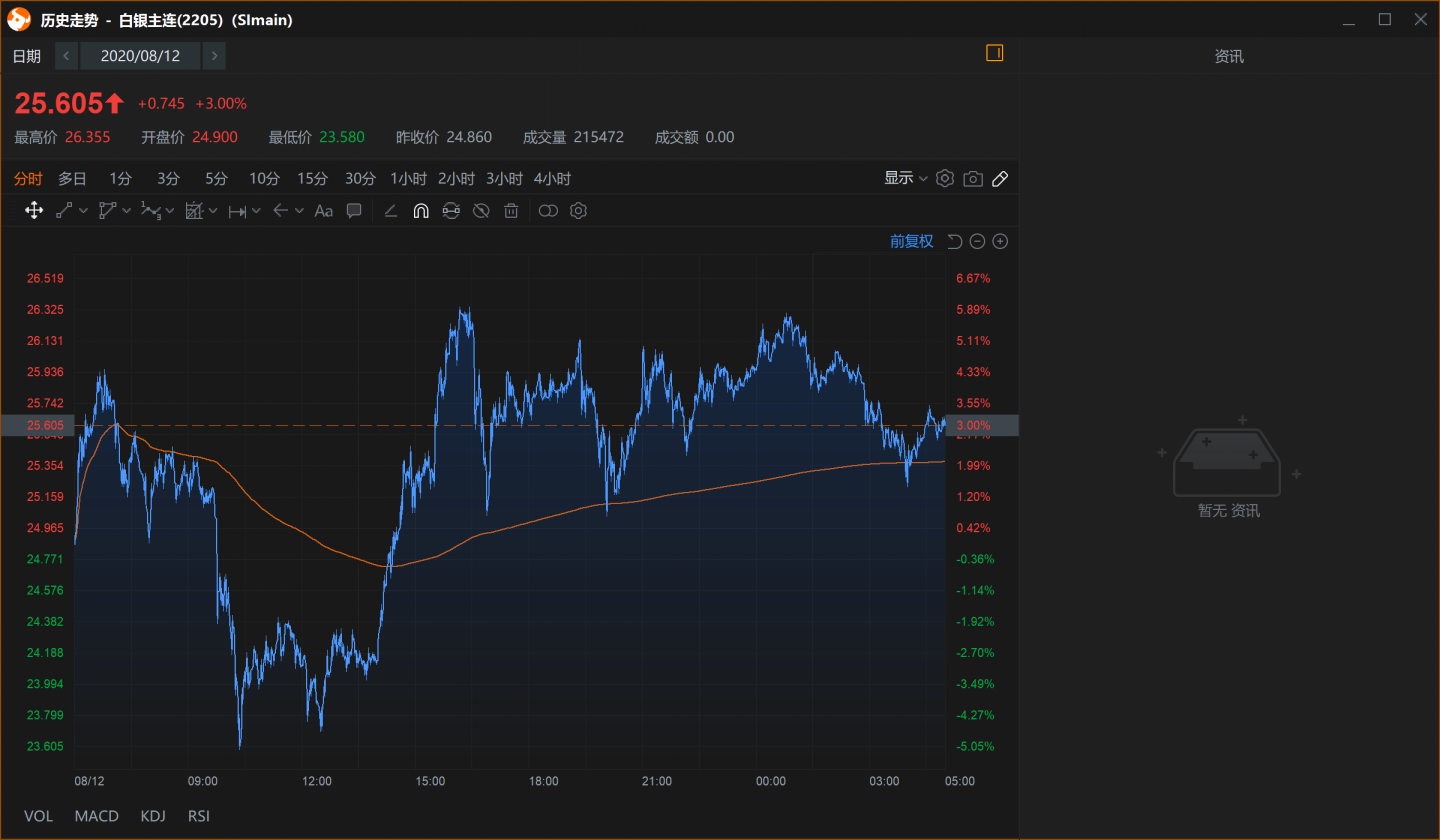Click the pencil drawing icon near 显示
The width and height of the screenshot is (1440, 840).
click(1000, 179)
